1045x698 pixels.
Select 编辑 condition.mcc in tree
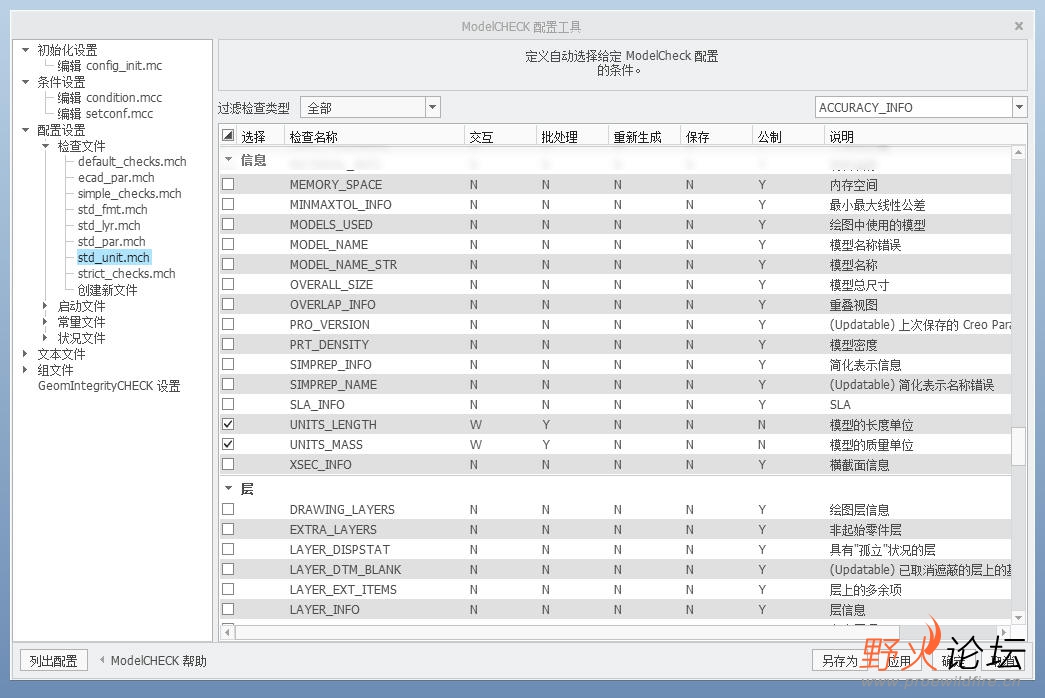[109, 97]
